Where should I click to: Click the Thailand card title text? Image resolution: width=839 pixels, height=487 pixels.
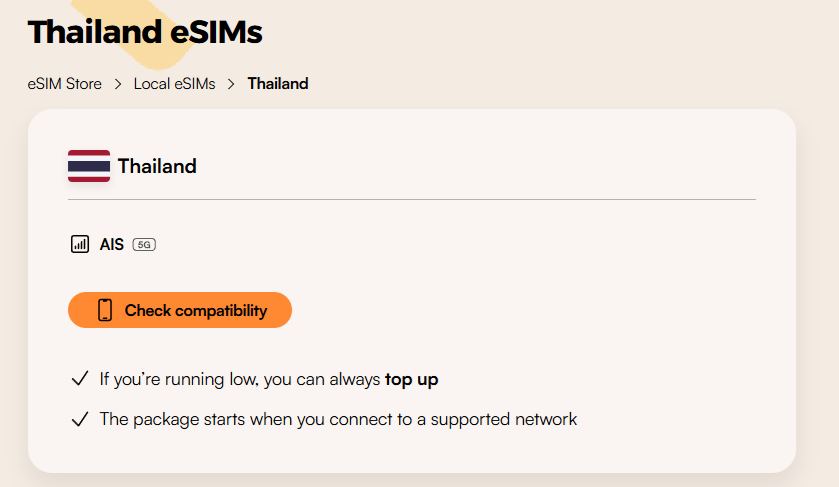point(157,166)
